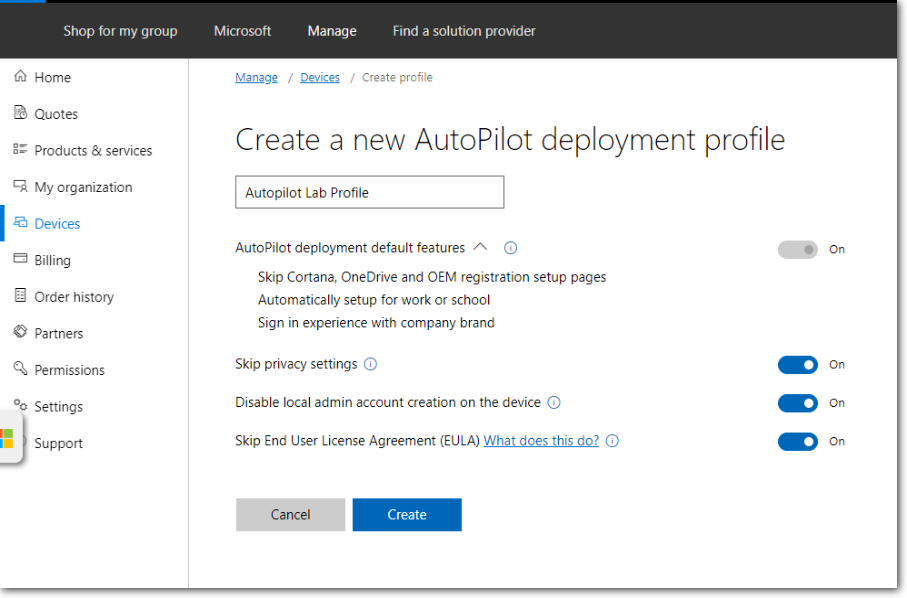Viewport: 907px width, 598px height.
Task: Click the My organization icon
Action: [x=20, y=187]
